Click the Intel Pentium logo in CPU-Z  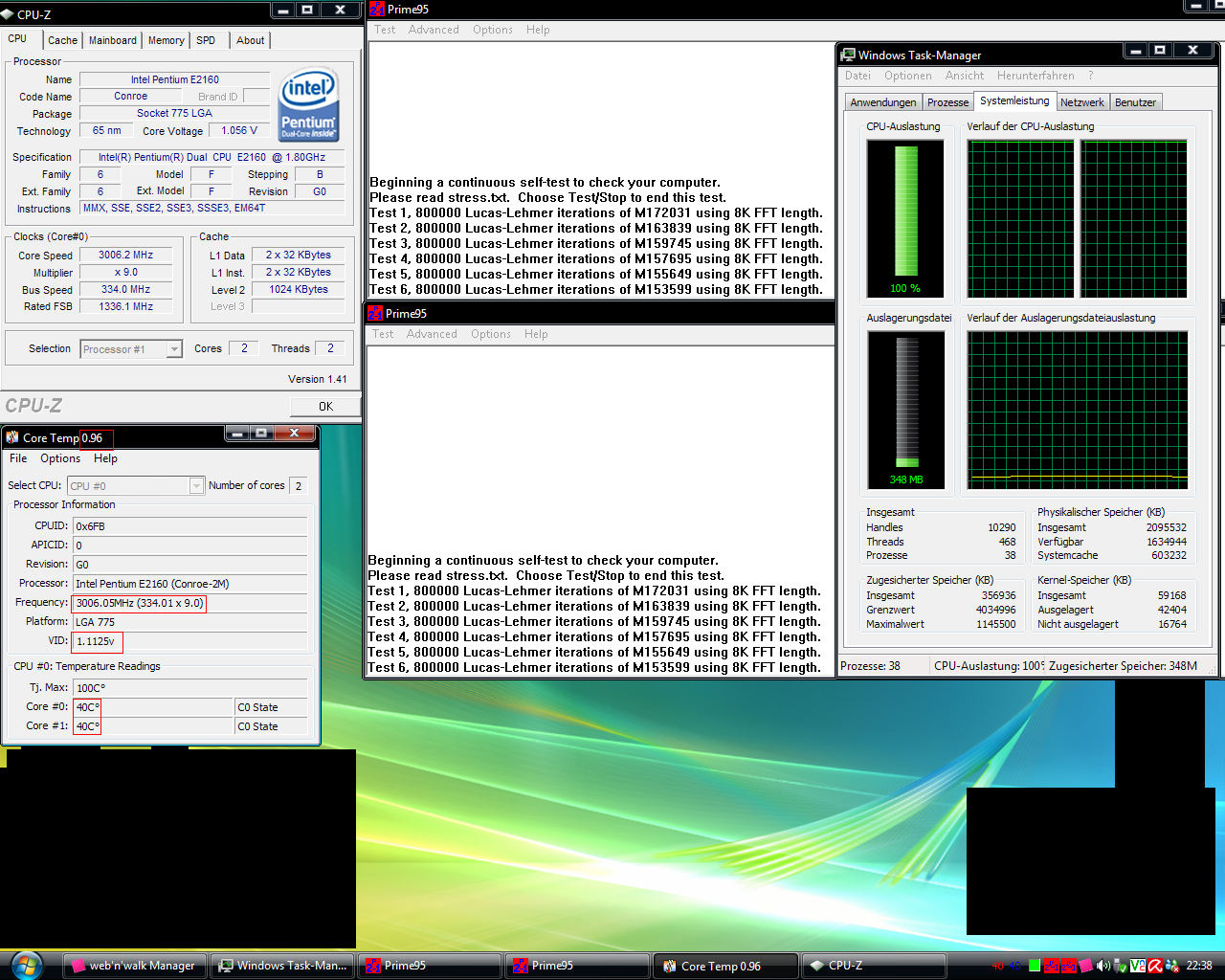point(308,104)
